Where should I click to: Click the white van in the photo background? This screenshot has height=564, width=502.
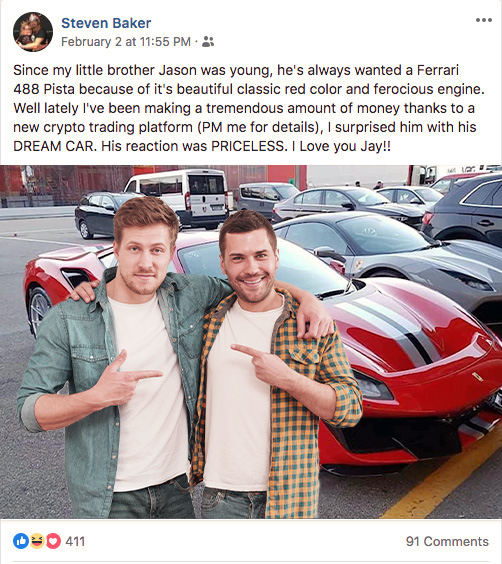coord(180,196)
